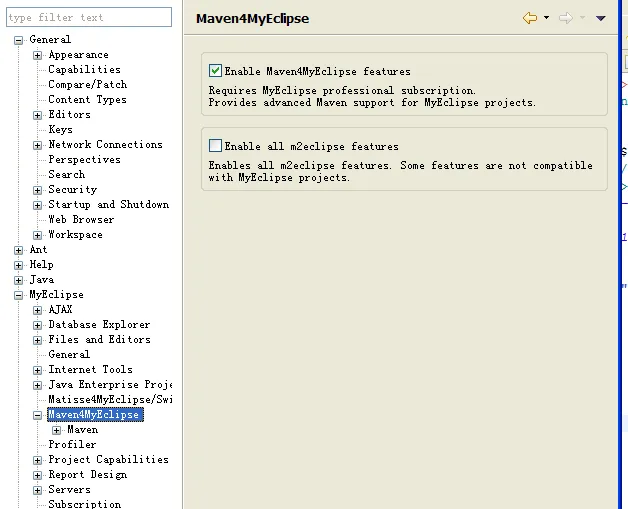The height and width of the screenshot is (509, 628).
Task: Select the Database Explorer label
Action: point(99,324)
